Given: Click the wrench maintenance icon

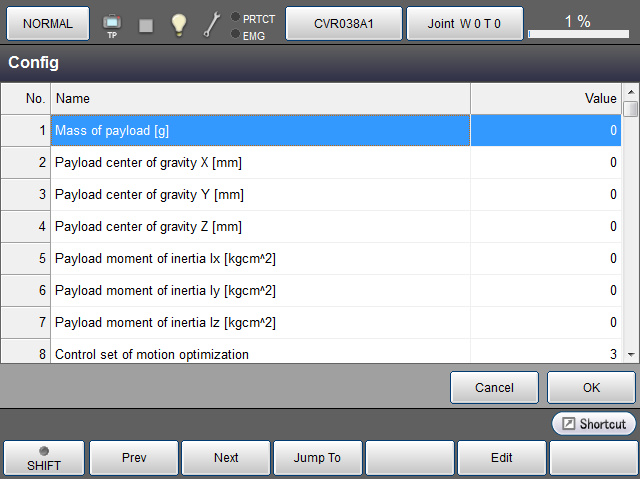Looking at the screenshot, I should [212, 25].
